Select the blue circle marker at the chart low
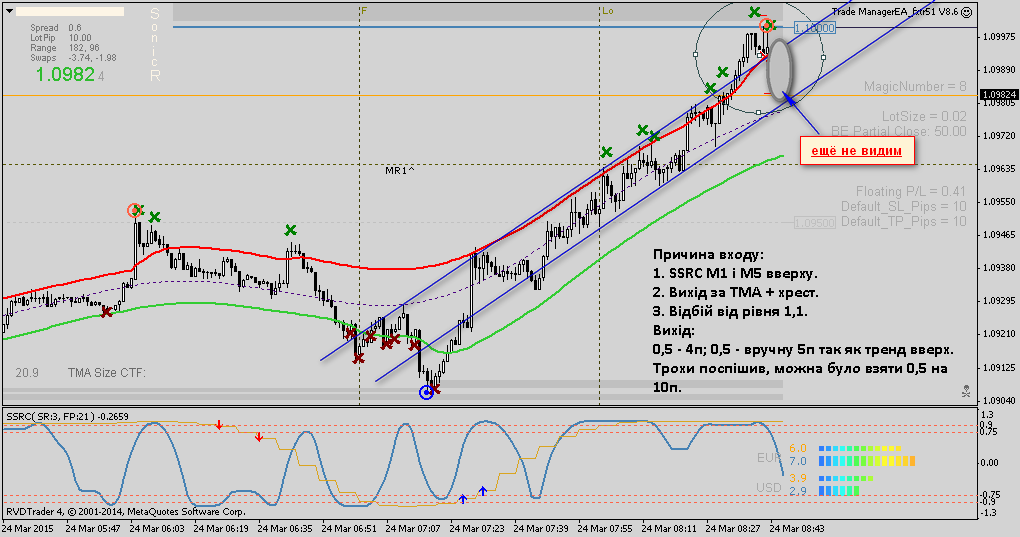 coord(426,392)
